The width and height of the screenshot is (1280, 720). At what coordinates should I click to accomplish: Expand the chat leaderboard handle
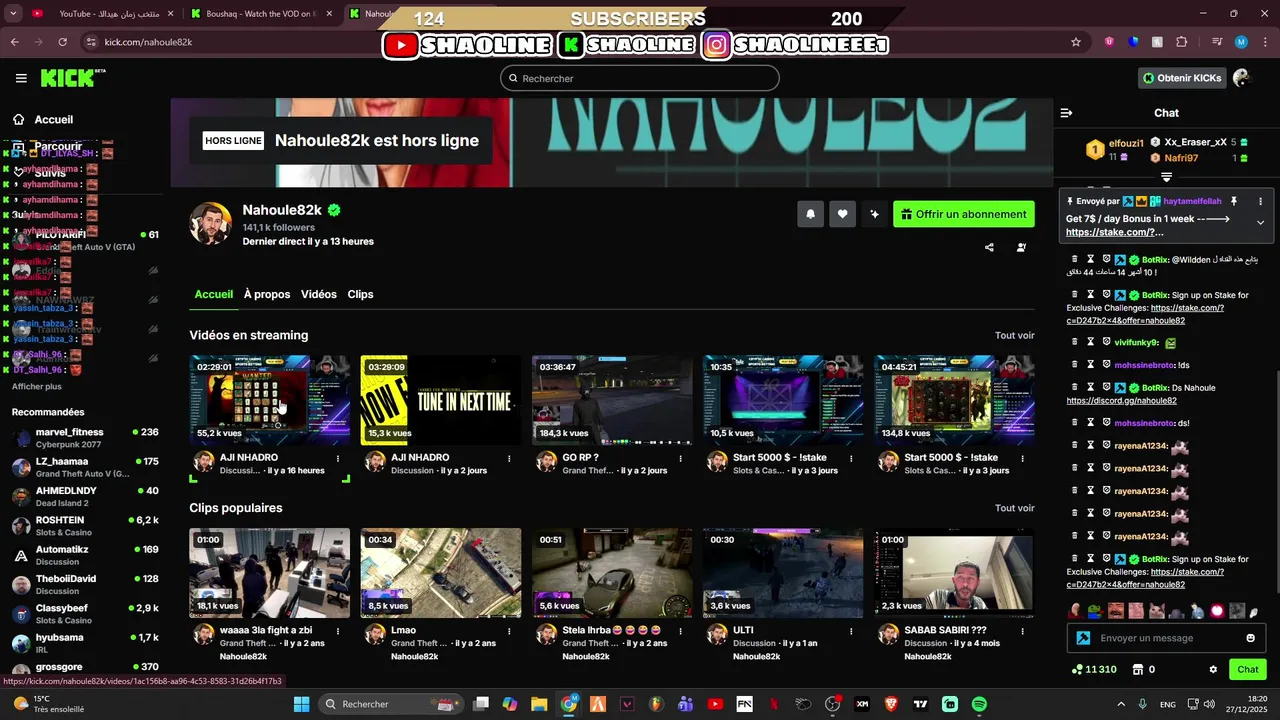tap(1166, 177)
